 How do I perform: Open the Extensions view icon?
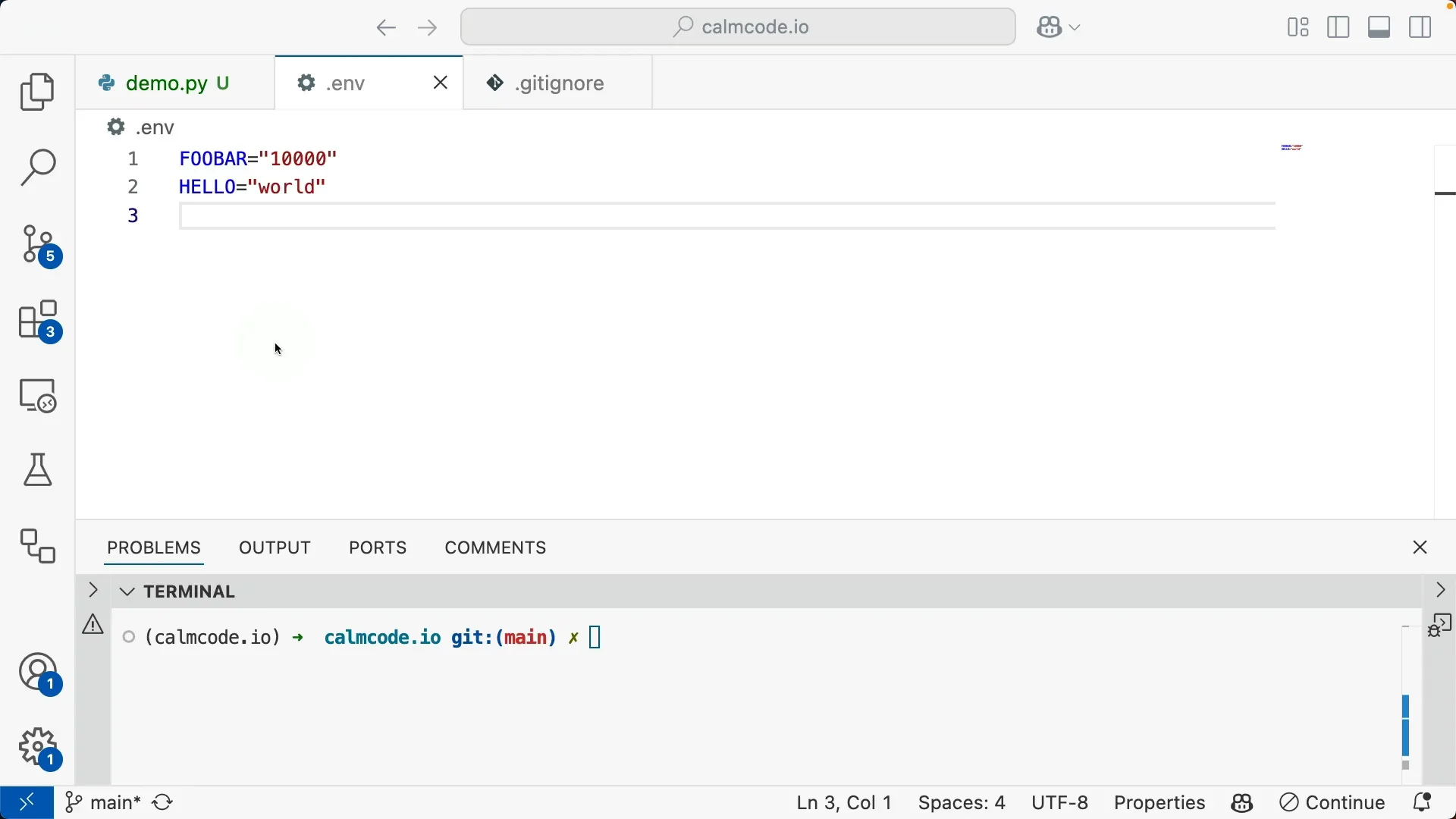click(x=38, y=321)
